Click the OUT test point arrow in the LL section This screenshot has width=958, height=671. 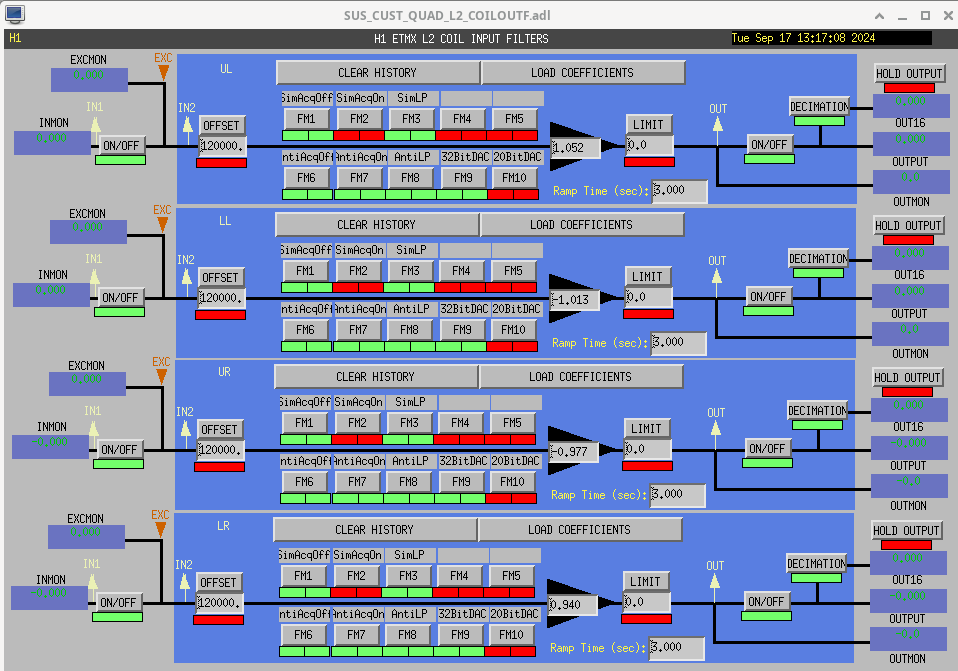[717, 276]
